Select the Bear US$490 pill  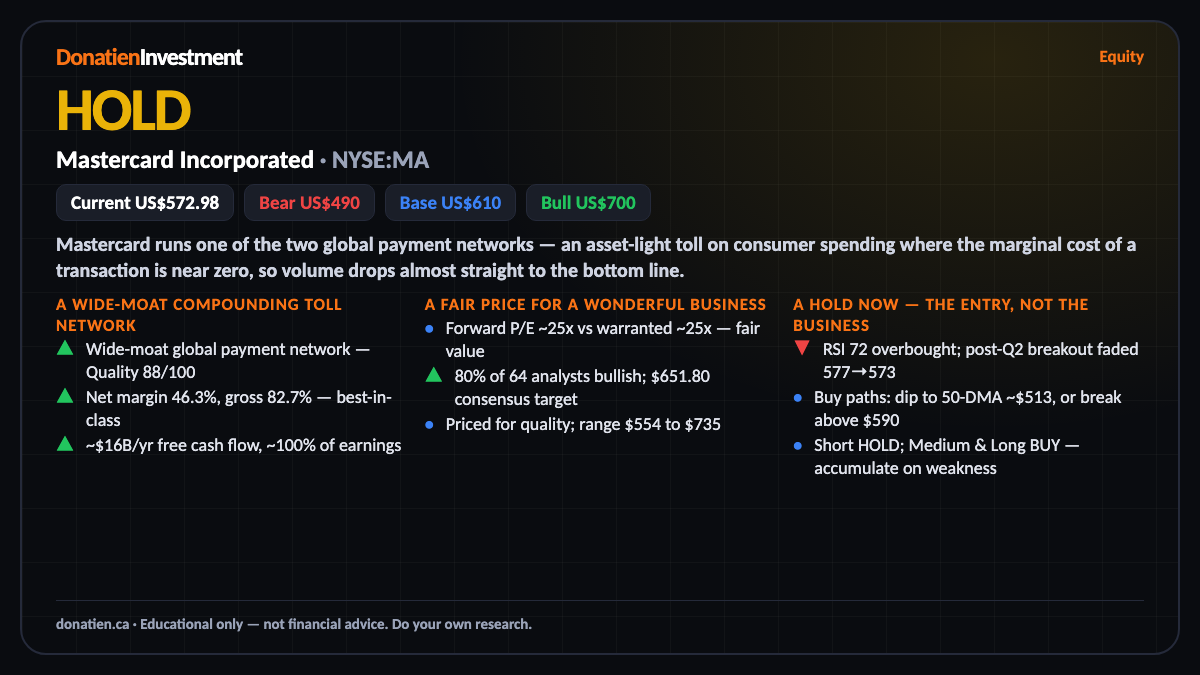click(310, 203)
